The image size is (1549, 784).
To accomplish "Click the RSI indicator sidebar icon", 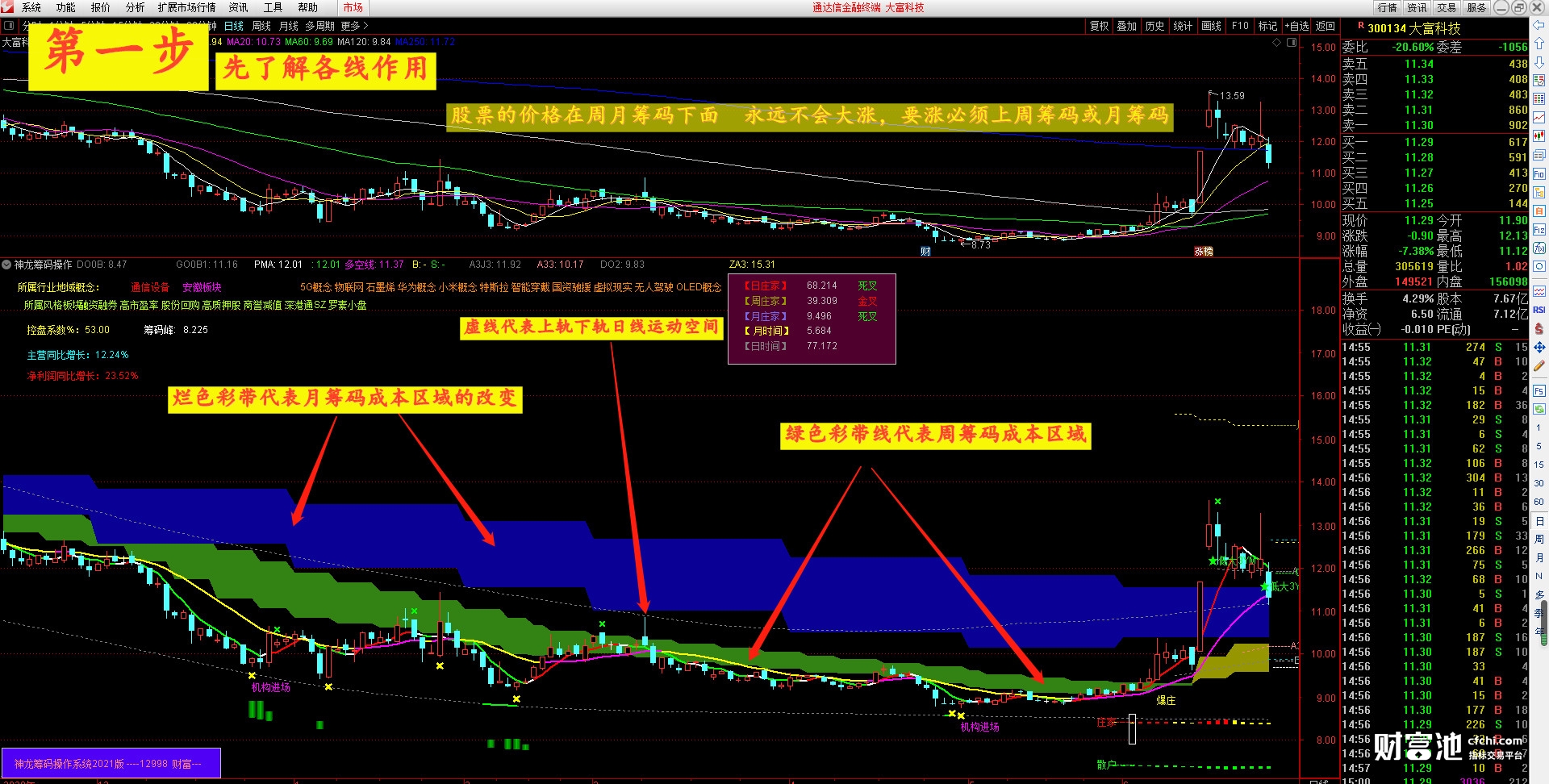I will coord(1539,310).
